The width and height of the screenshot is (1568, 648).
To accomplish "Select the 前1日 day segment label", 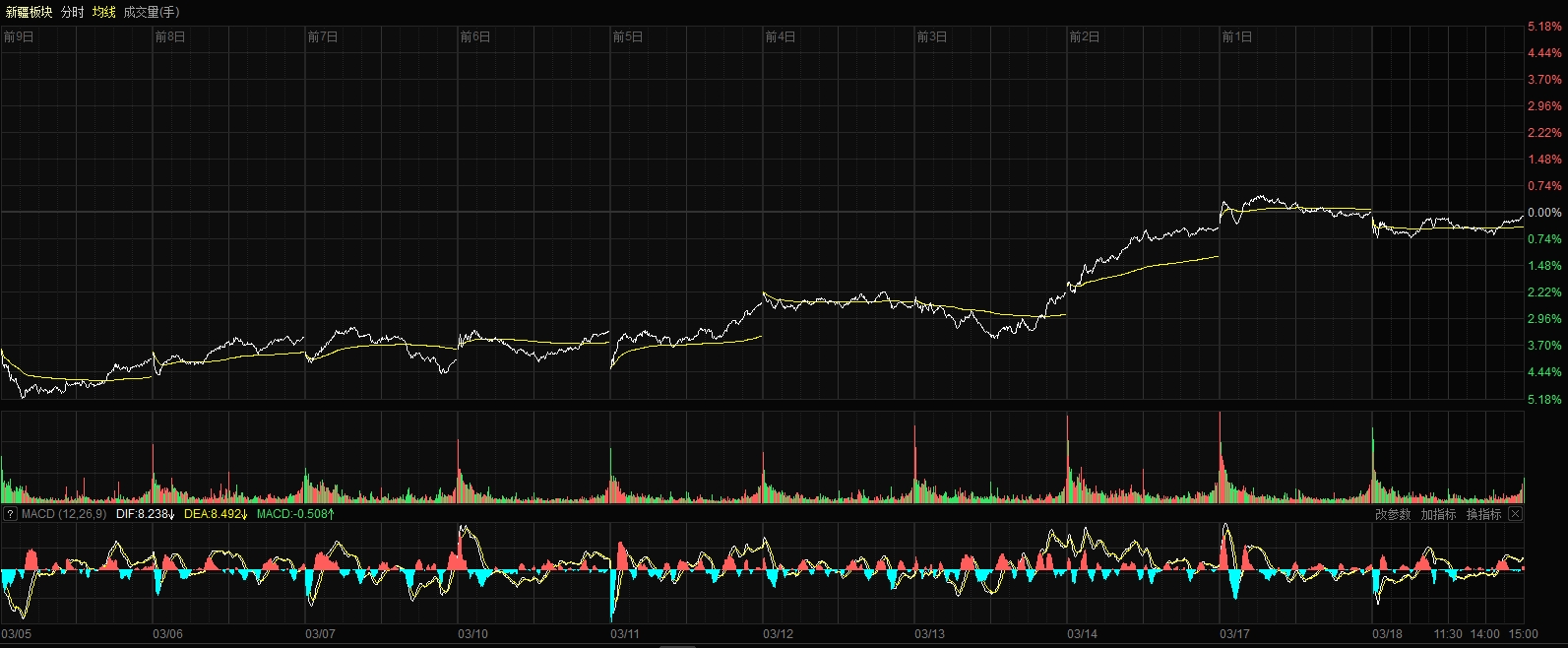I will click(1237, 37).
